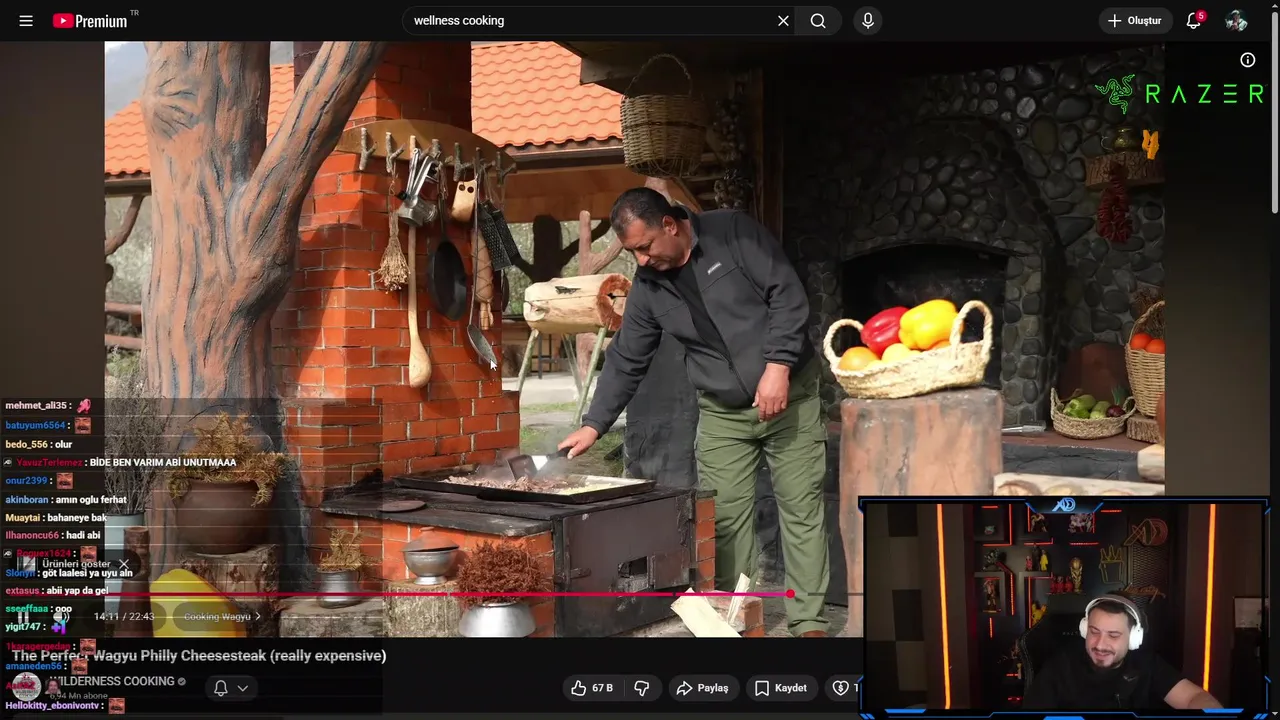This screenshot has height=720, width=1280.
Task: Click chat message 'Ilhanoncu66 : hadi abi'
Action: coord(52,536)
